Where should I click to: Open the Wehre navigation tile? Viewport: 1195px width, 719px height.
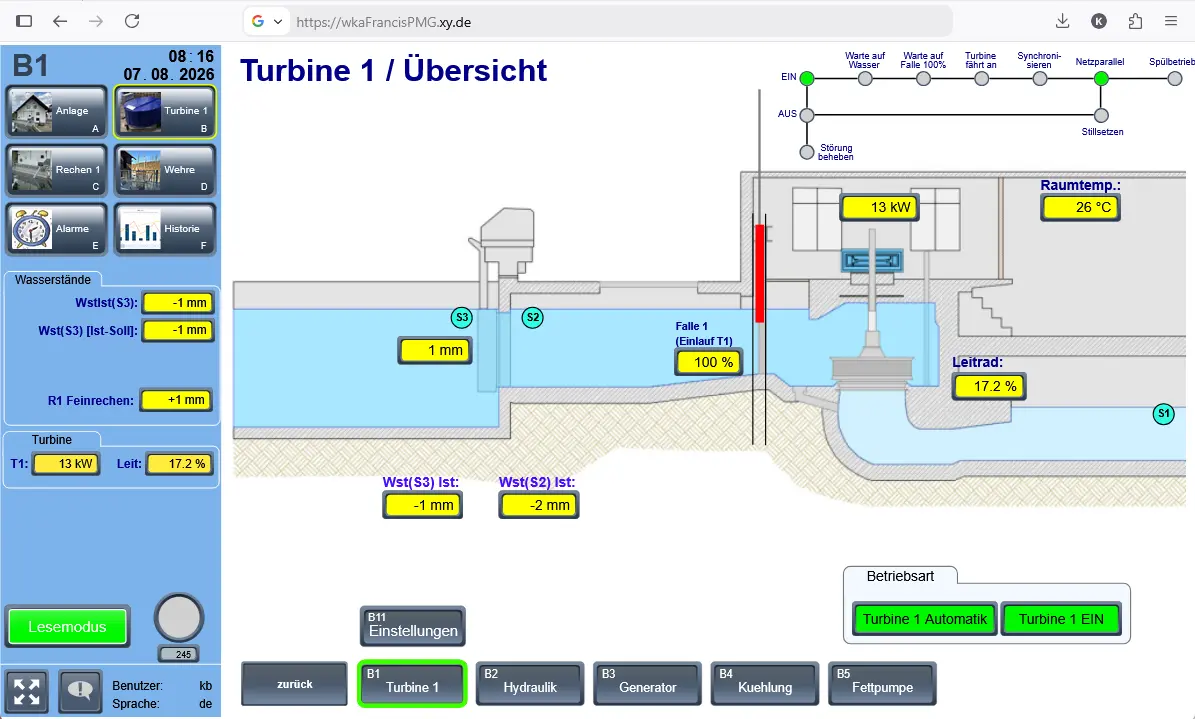pyautogui.click(x=165, y=170)
